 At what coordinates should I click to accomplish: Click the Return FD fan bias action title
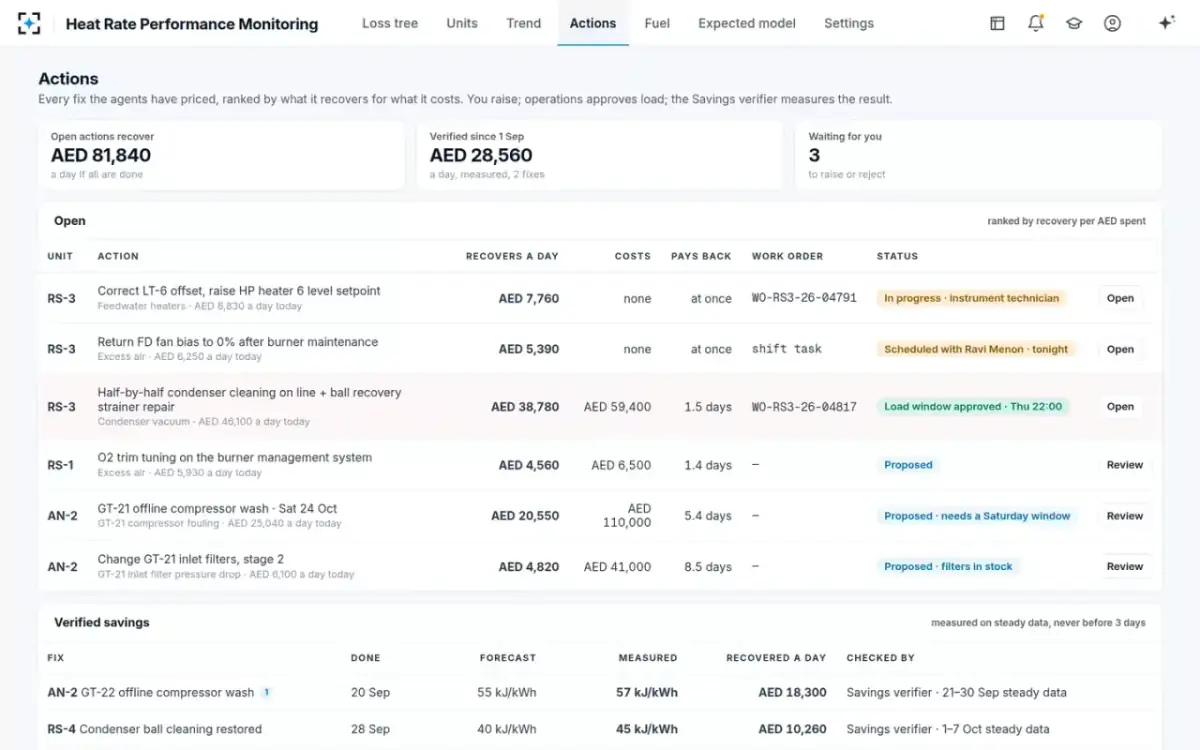pos(238,342)
